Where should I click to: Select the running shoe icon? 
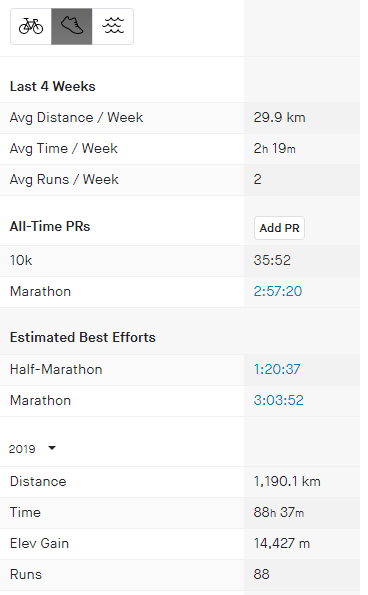72,26
